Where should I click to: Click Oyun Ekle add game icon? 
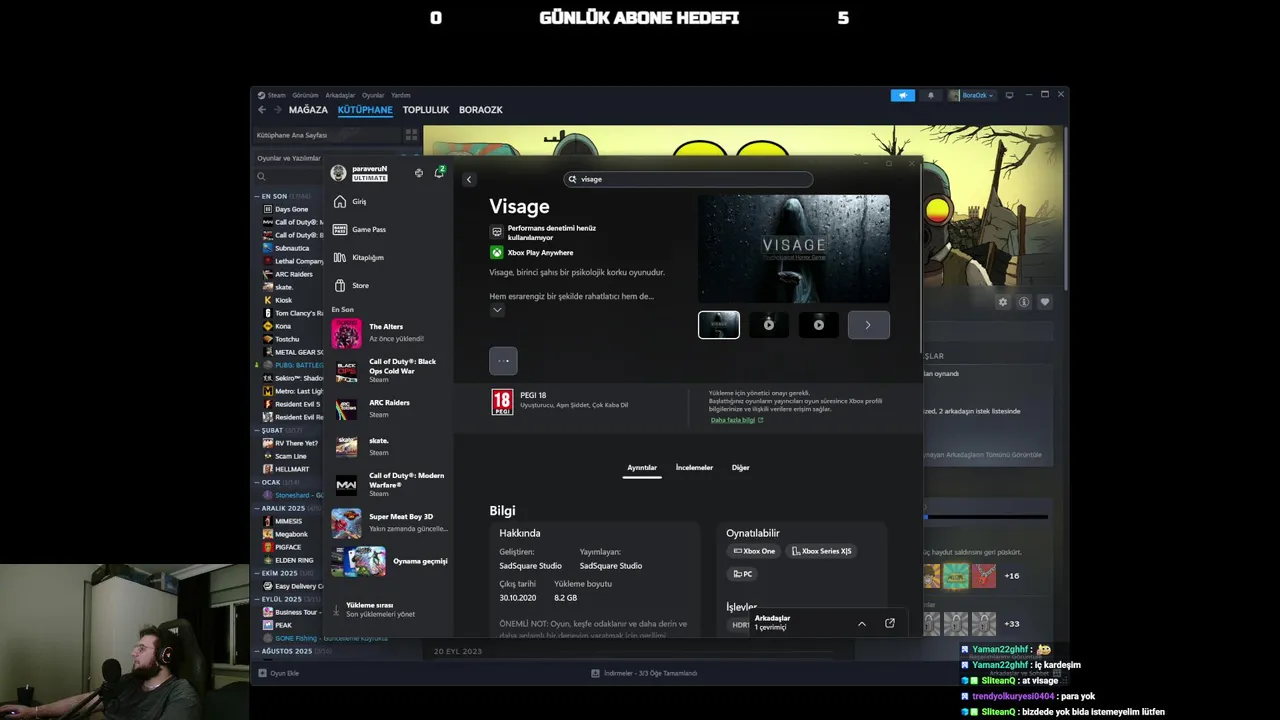[262, 673]
